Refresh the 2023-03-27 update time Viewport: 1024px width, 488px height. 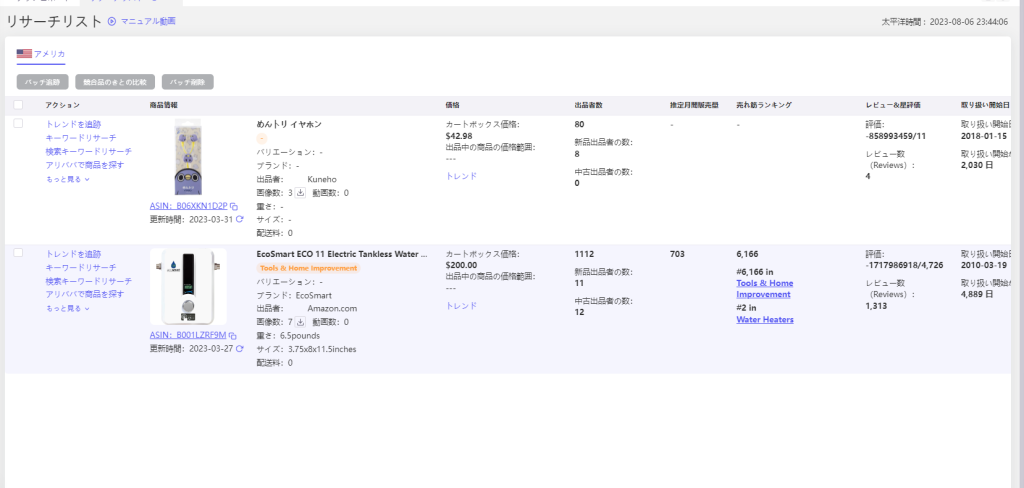coord(239,349)
